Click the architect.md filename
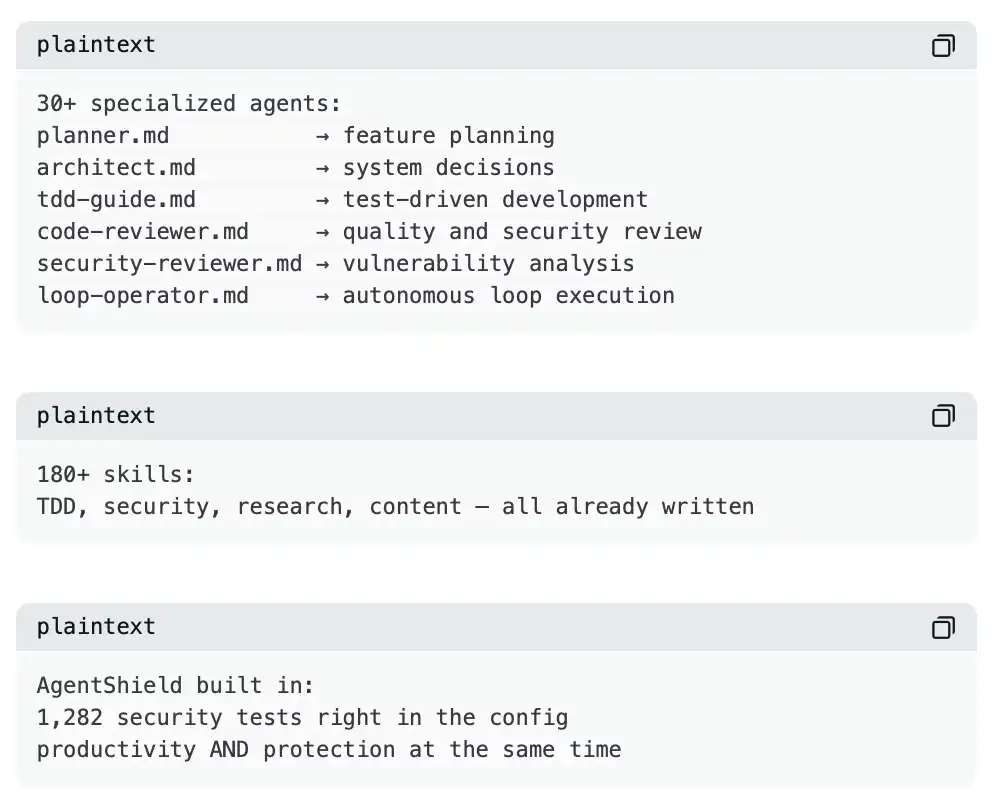 click(116, 168)
